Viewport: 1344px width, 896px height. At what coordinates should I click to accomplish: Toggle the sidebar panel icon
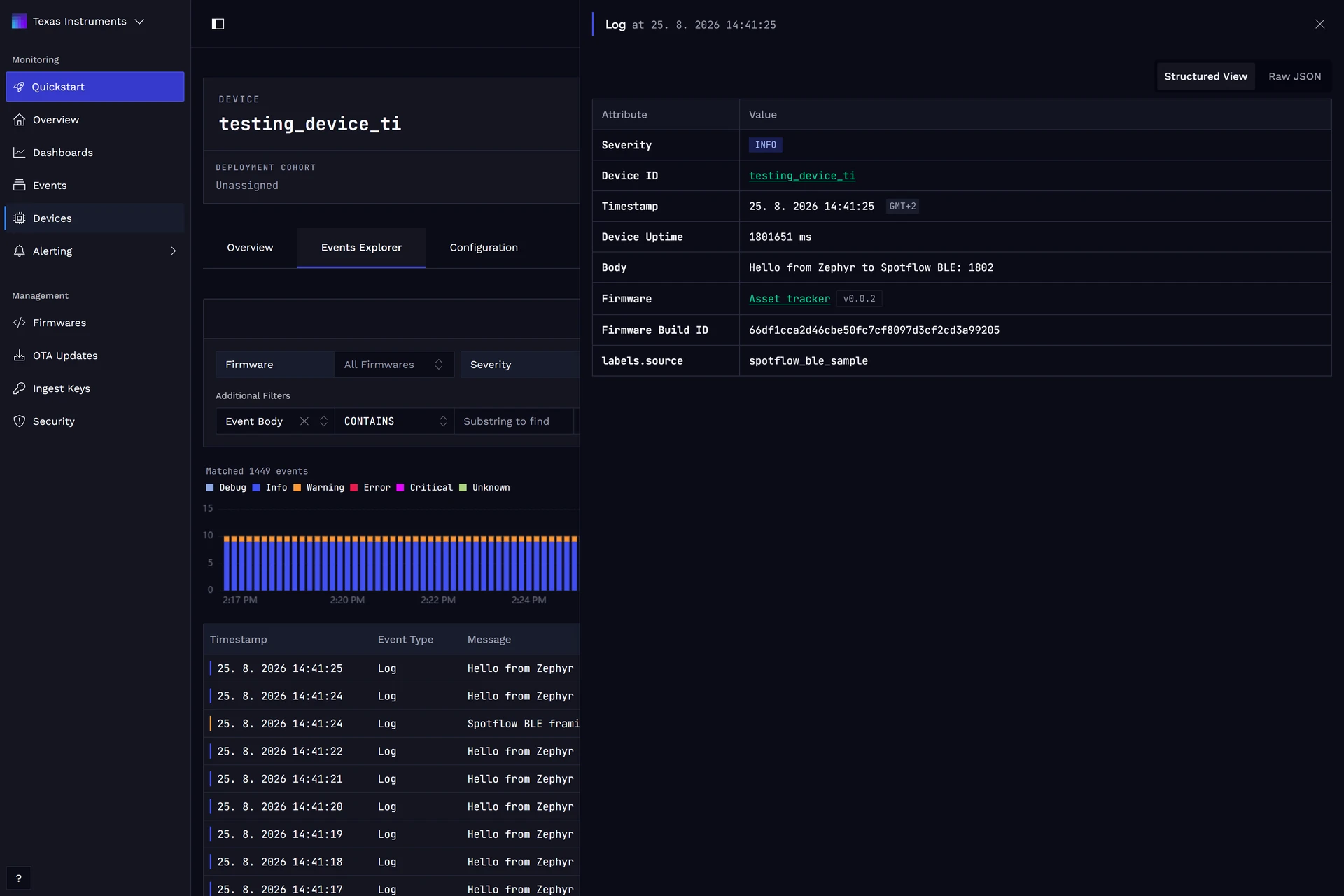click(x=218, y=24)
